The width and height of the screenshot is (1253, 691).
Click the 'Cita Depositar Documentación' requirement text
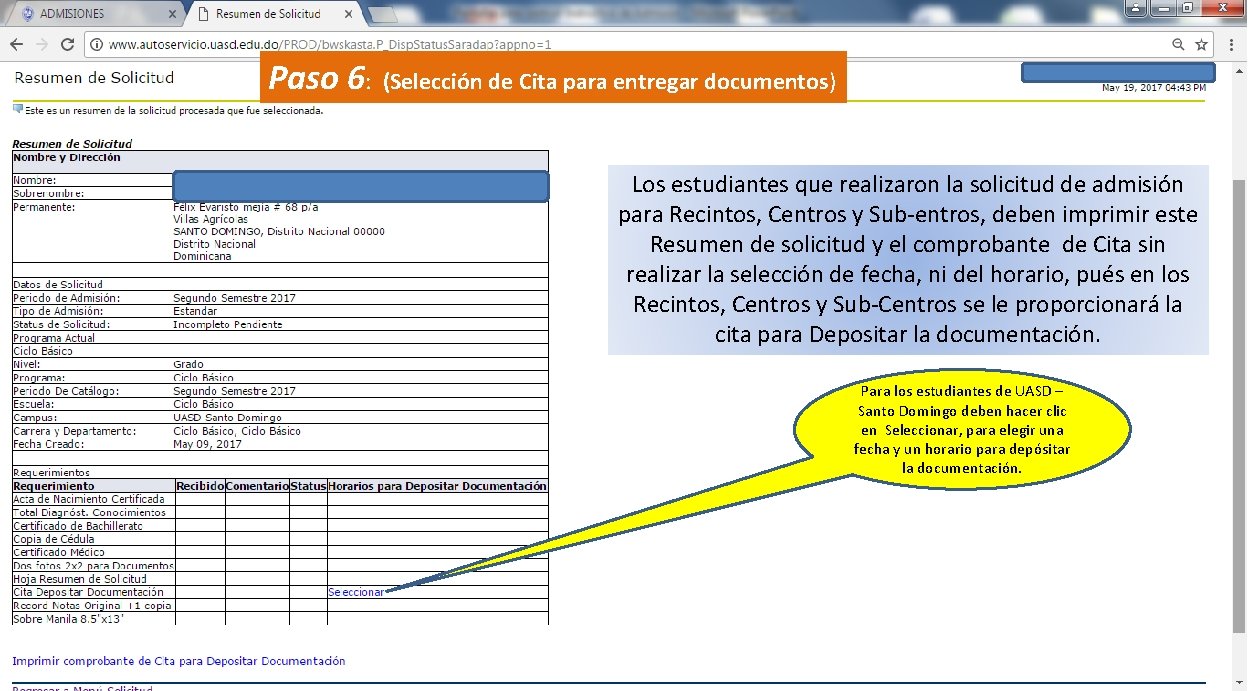[x=88, y=592]
